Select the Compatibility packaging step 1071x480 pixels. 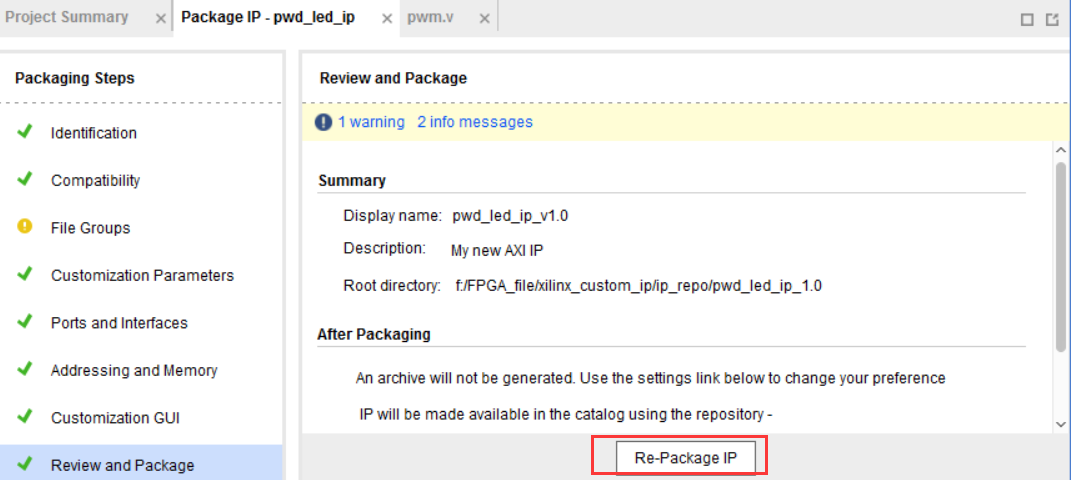(x=96, y=181)
